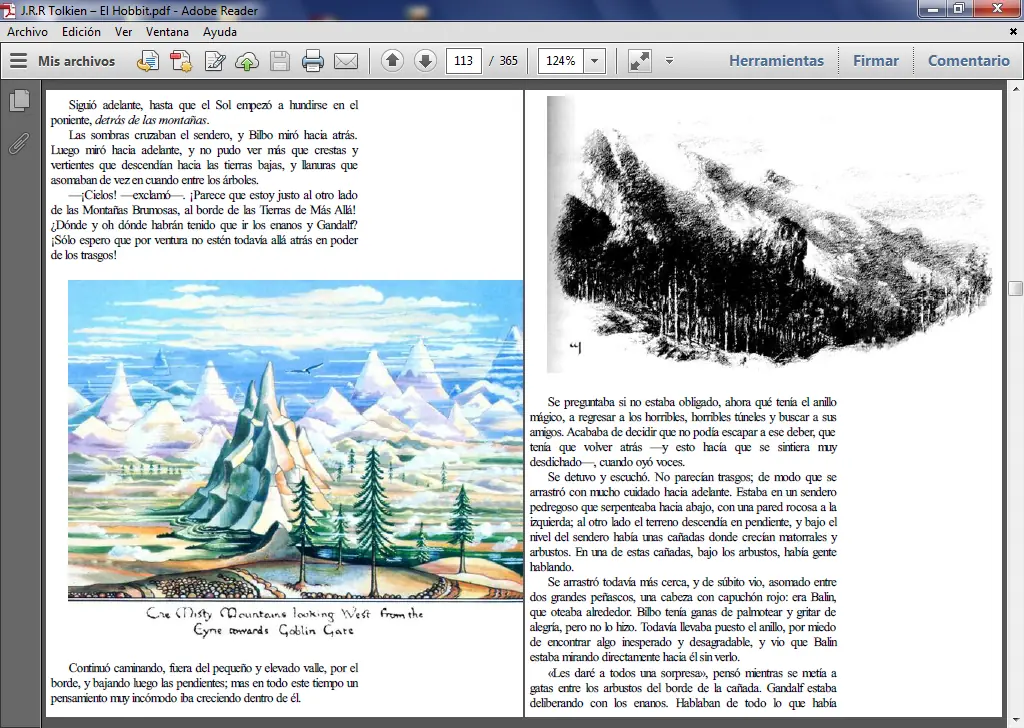The image size is (1024, 728).
Task: Open the zoom level dropdown arrow
Action: [594, 61]
